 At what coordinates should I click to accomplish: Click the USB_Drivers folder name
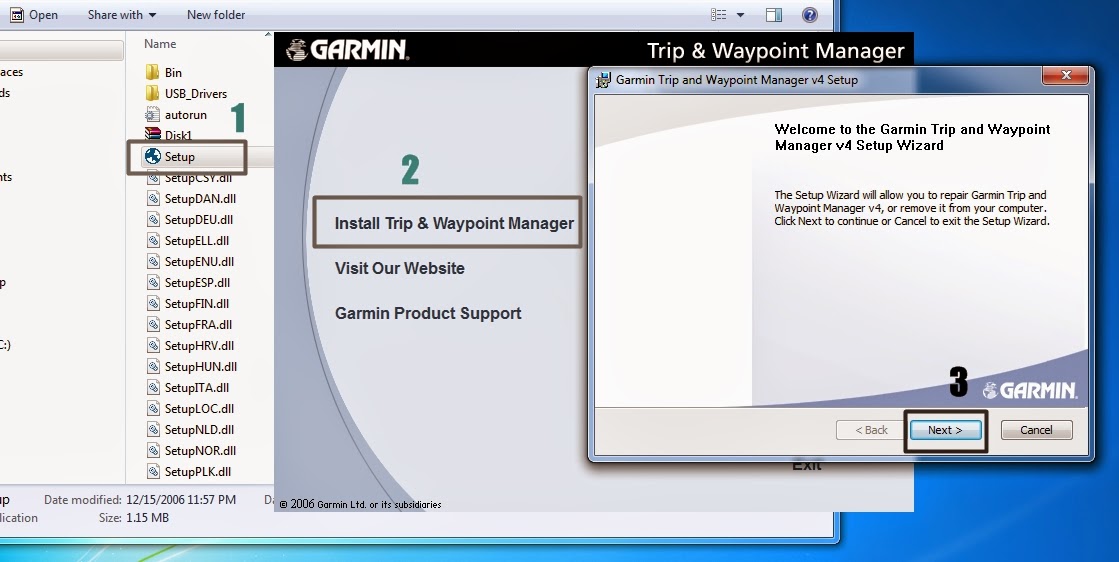[196, 93]
